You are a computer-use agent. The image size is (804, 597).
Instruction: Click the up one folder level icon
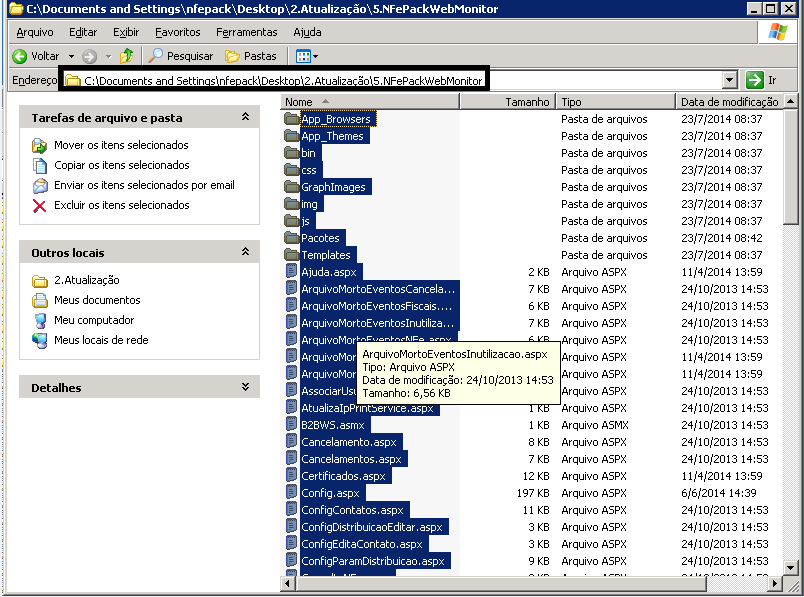point(126,56)
